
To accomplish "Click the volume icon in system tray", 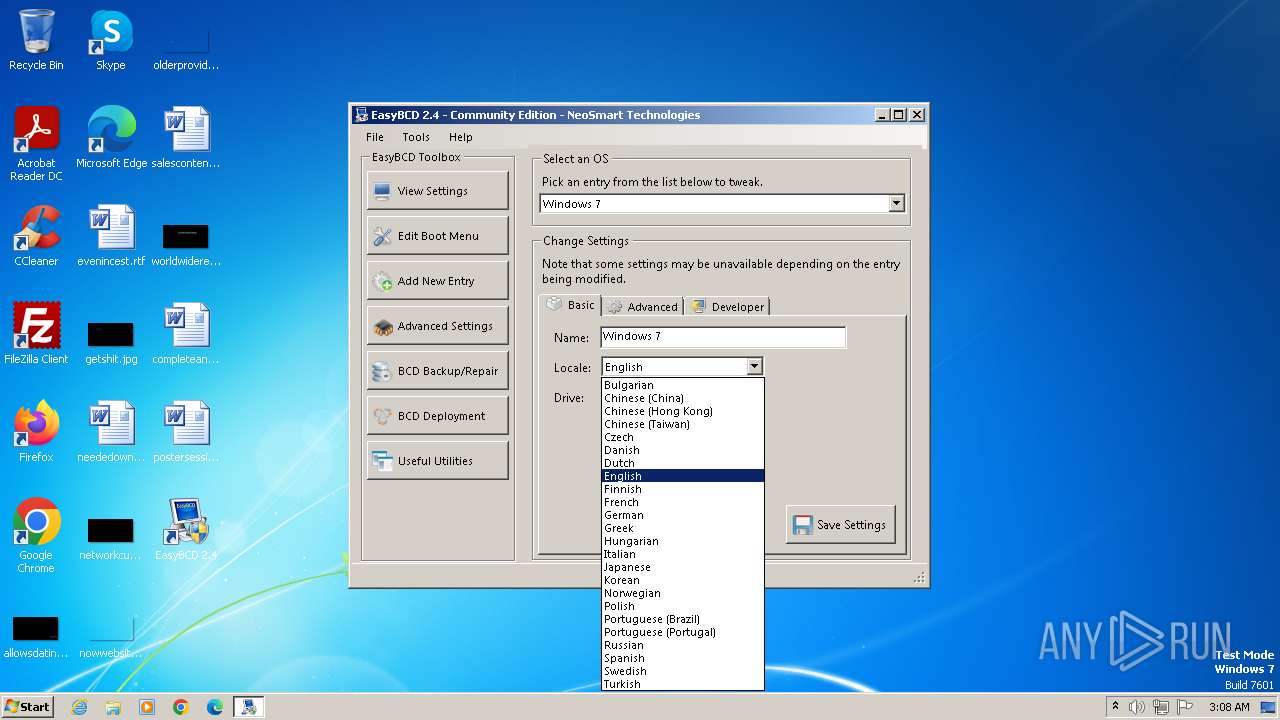I will click(1137, 707).
